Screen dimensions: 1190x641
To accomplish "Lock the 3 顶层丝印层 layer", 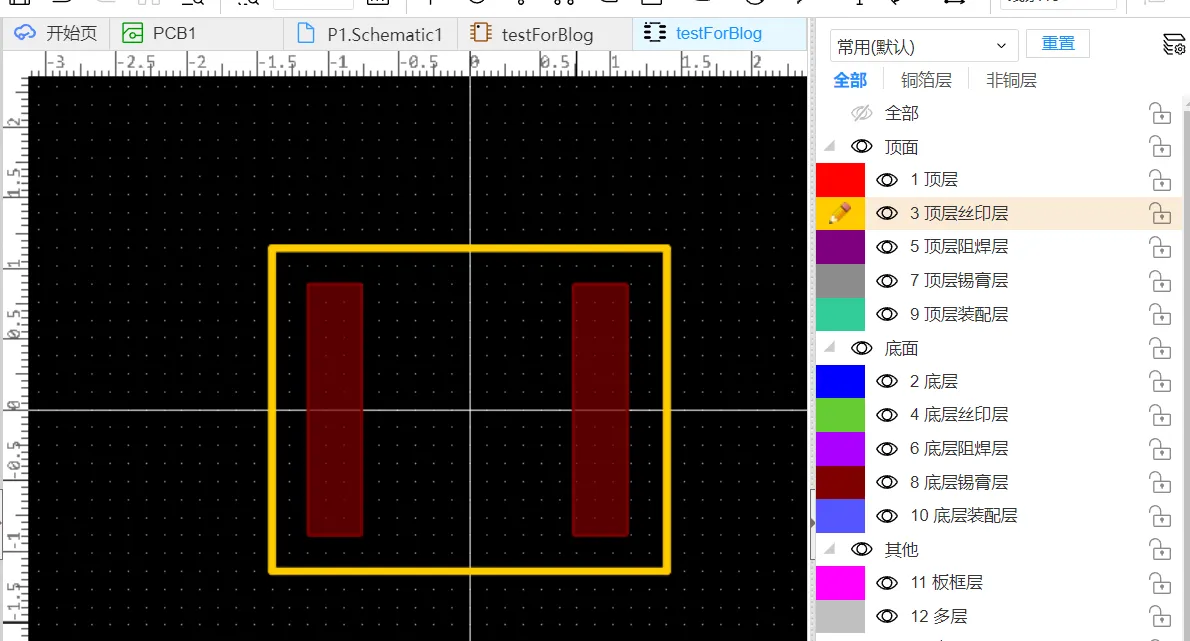I will (x=1160, y=214).
